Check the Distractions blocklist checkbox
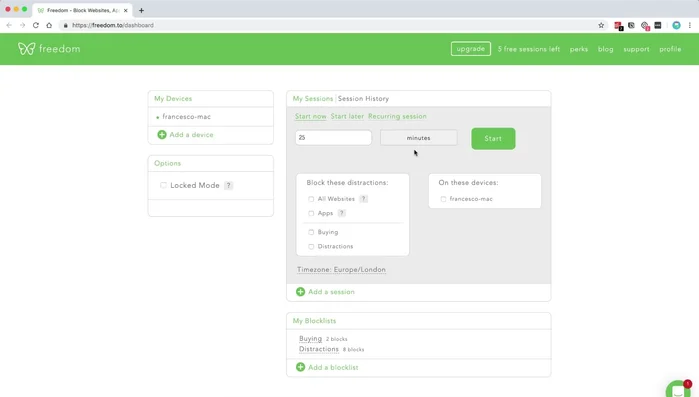 tap(311, 246)
